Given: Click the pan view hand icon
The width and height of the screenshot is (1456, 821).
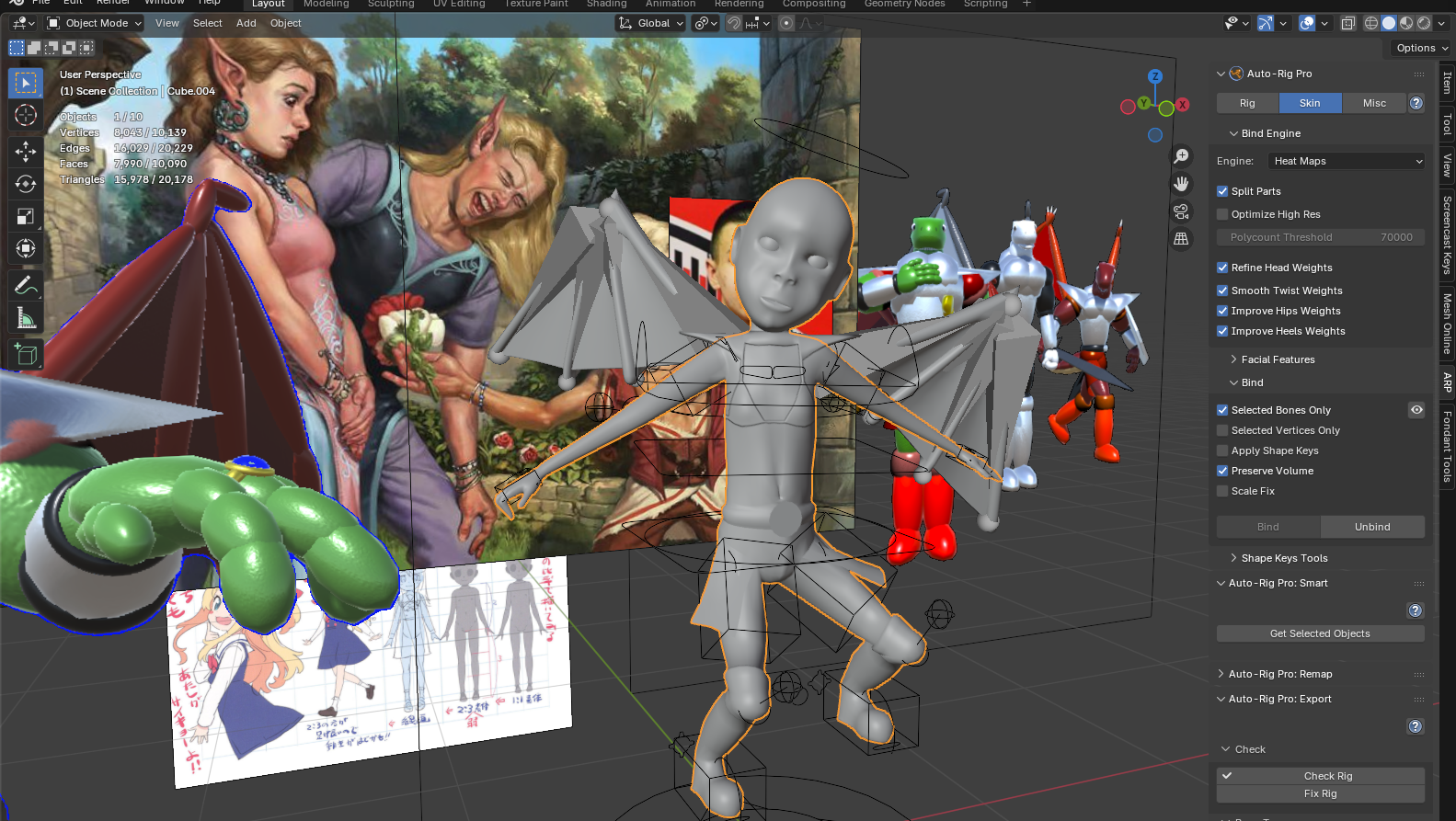Looking at the screenshot, I should click(x=1181, y=184).
